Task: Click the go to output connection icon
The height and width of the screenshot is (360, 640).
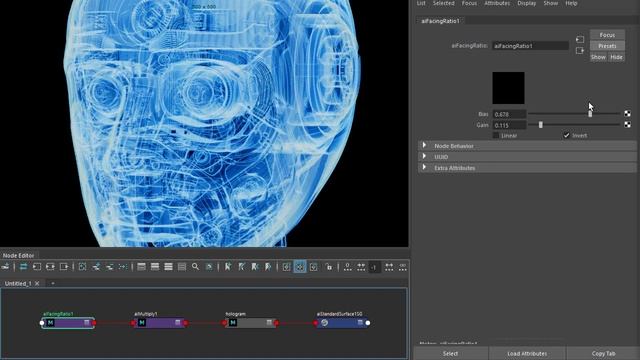Action: click(580, 51)
